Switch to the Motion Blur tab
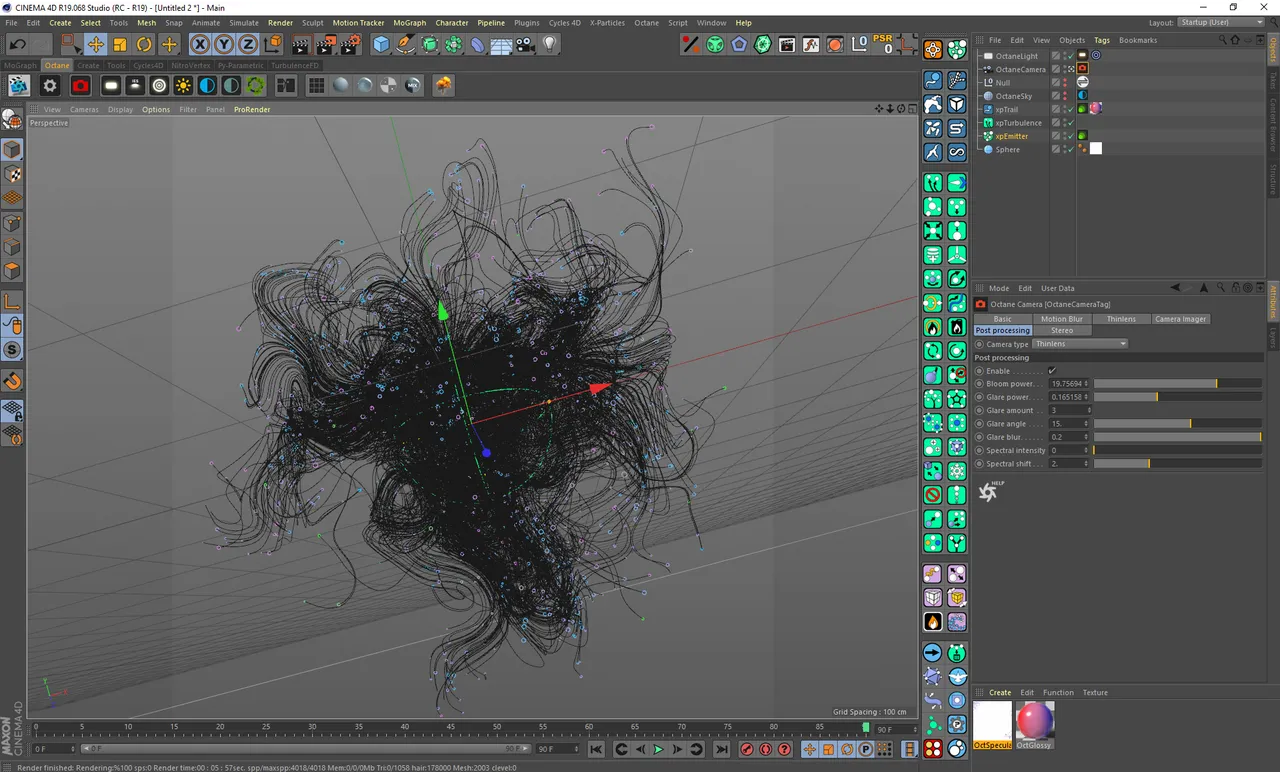This screenshot has height=772, width=1280. tap(1061, 319)
